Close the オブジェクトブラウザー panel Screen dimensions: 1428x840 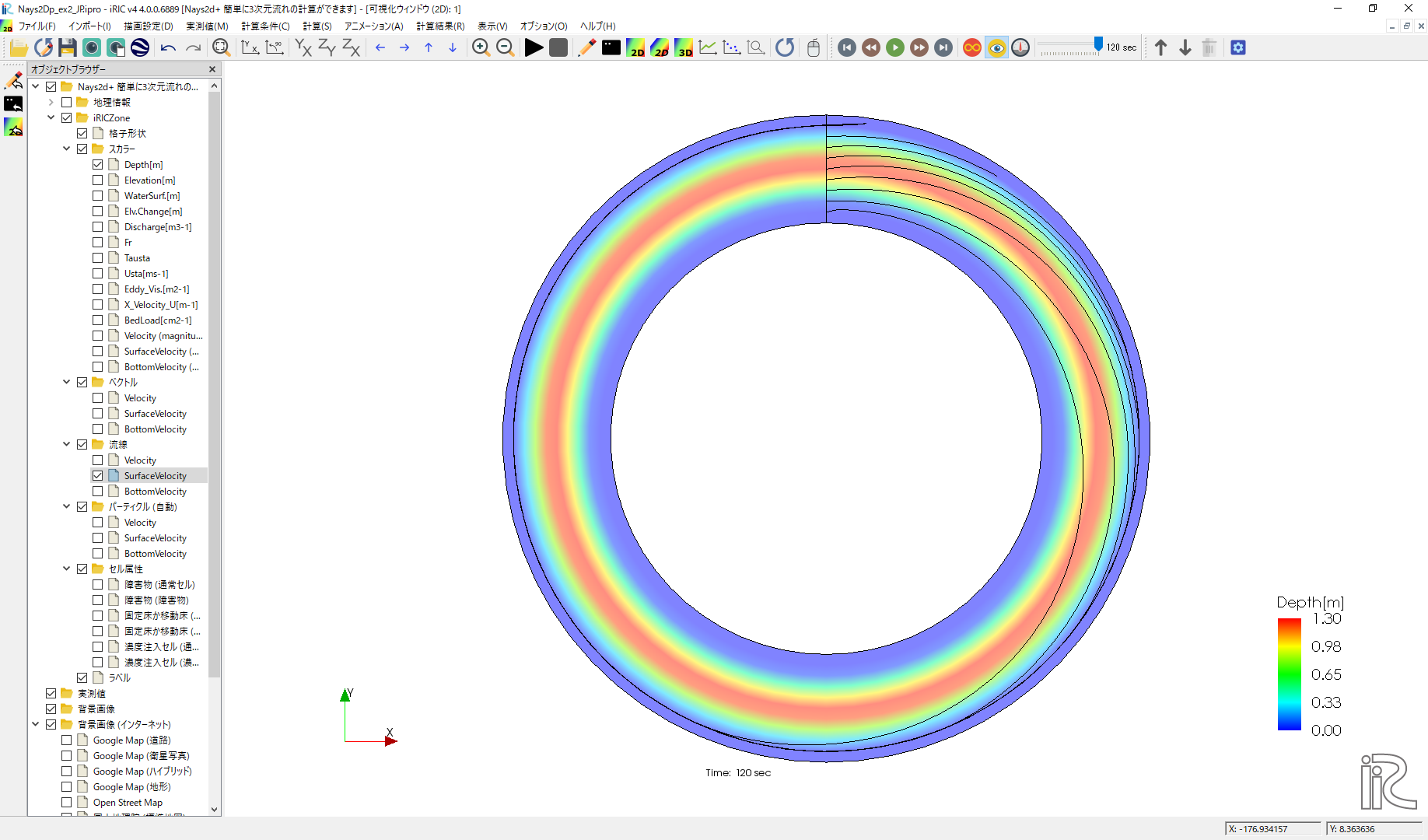click(212, 69)
